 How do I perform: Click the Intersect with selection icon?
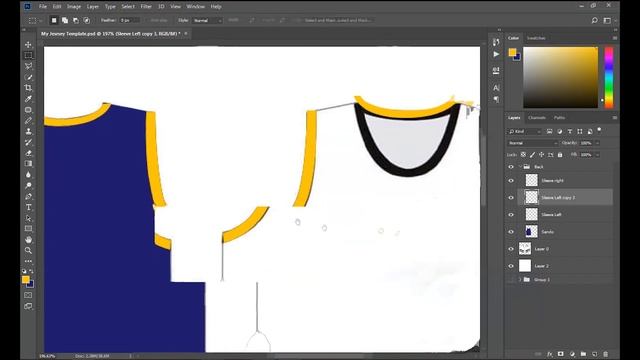[87, 20]
